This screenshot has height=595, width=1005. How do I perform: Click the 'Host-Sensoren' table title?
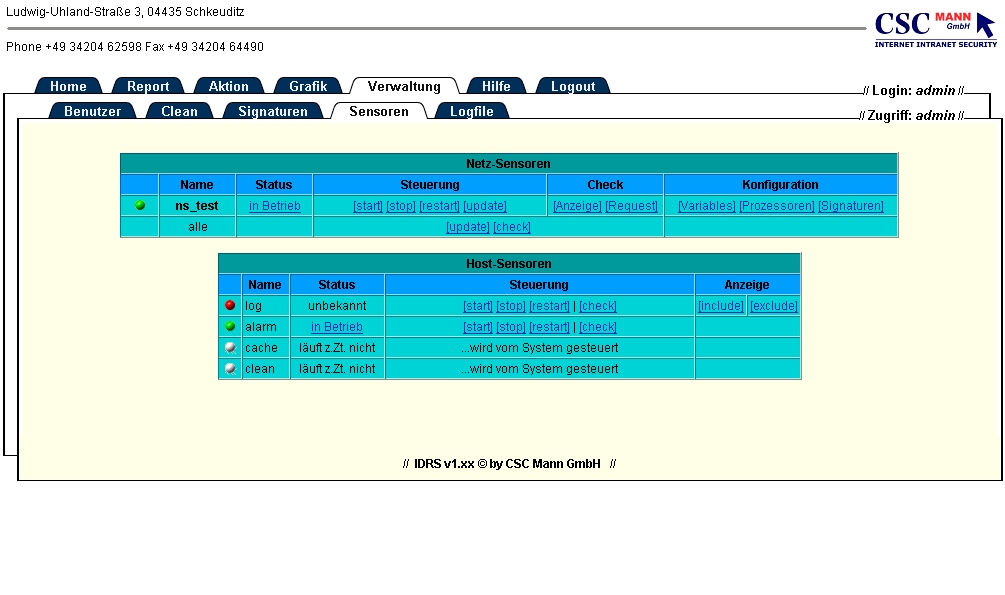click(509, 264)
